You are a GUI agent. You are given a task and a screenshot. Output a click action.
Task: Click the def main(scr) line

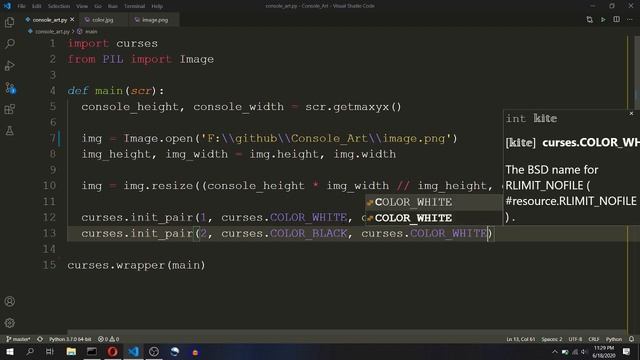116,91
